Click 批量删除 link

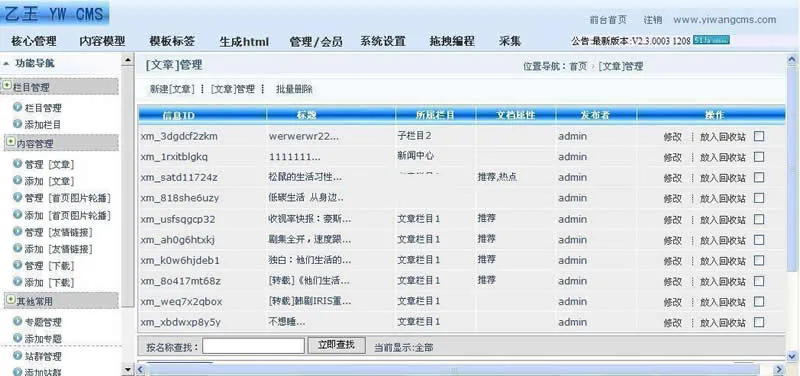coord(294,89)
